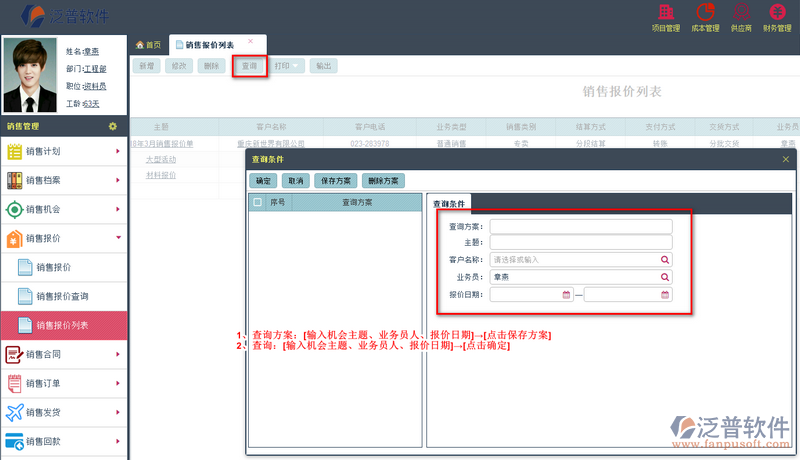
Task: Click the 首页 home icon
Action: tap(140, 45)
